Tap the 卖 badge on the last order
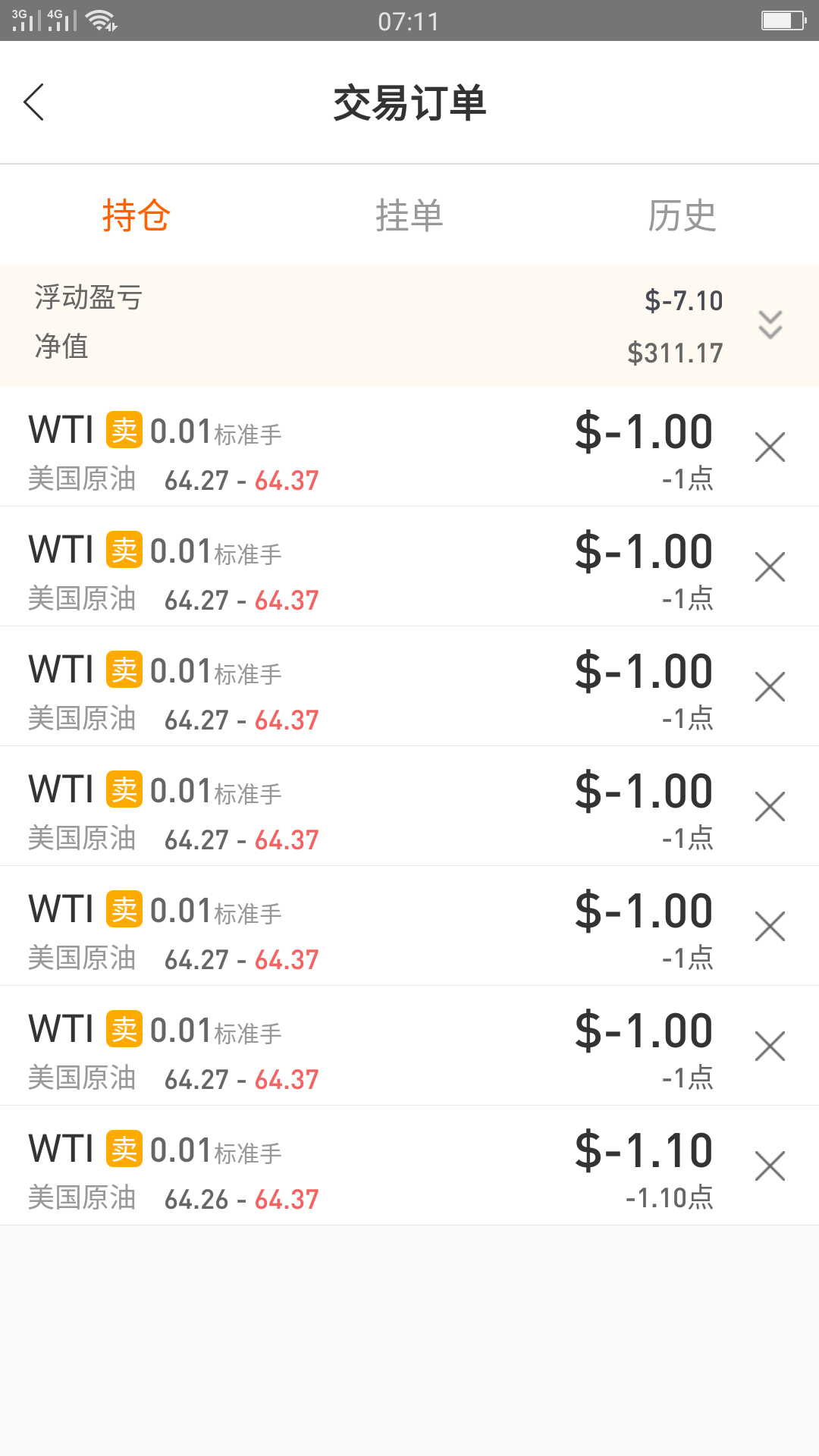819x1456 pixels. [124, 1149]
